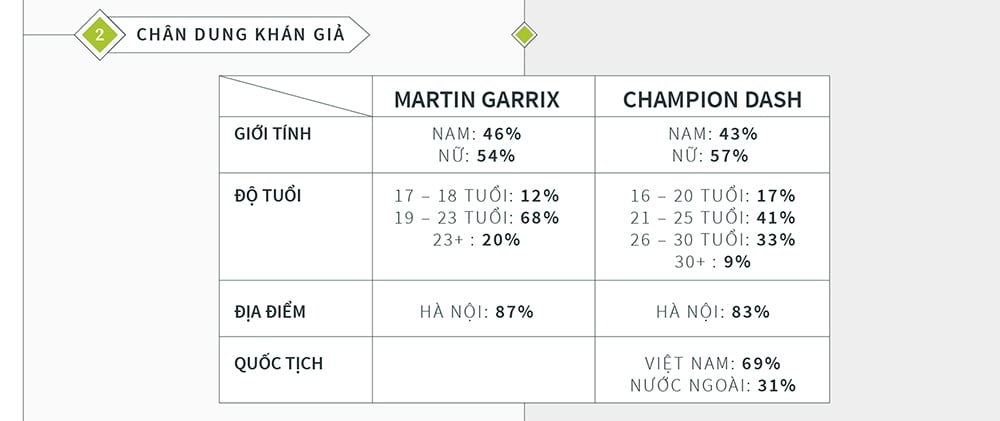Screen dimensions: 1000x421
Task: Click the diagonal-split top-left table cell
Action: click(296, 96)
